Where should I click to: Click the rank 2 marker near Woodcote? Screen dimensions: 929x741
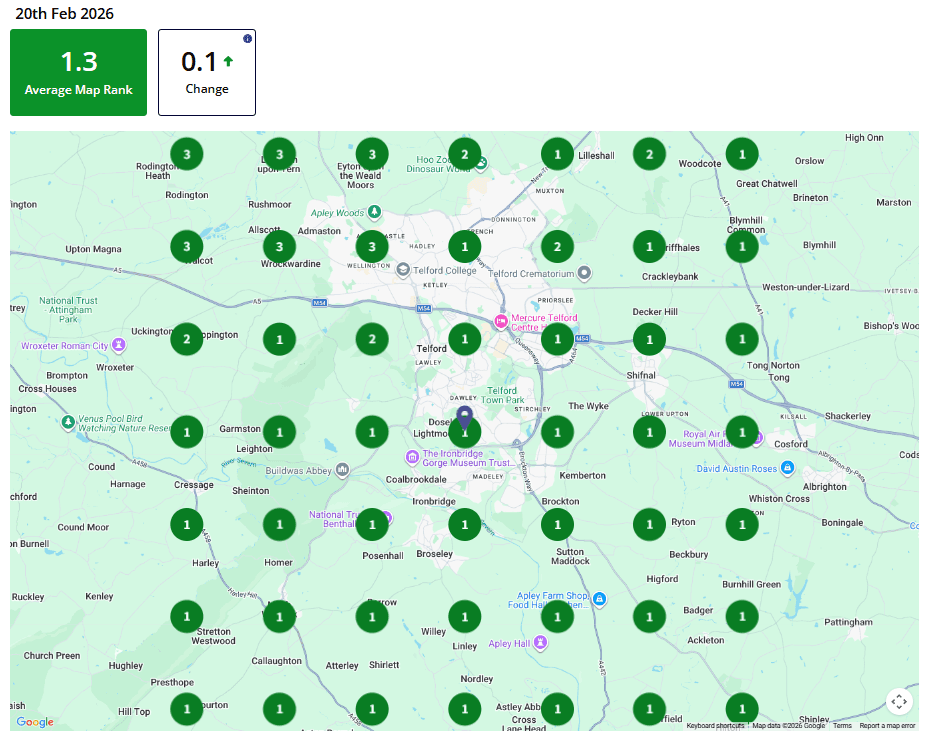click(x=649, y=154)
